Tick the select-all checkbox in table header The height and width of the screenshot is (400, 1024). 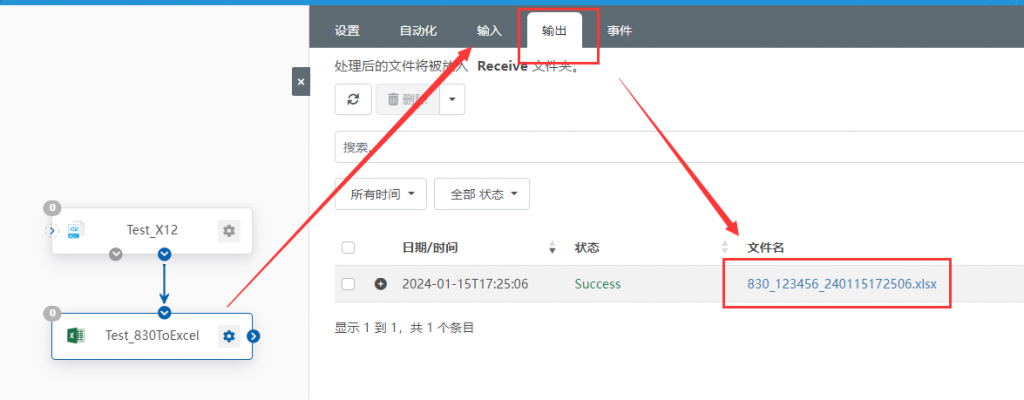coord(349,248)
